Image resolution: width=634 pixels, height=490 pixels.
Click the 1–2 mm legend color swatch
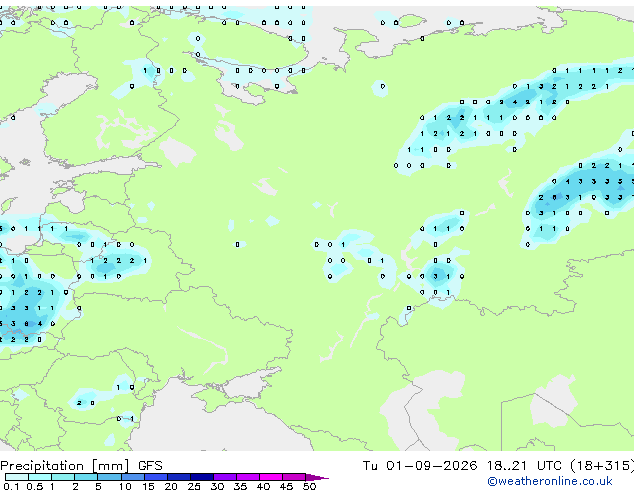pos(63,477)
